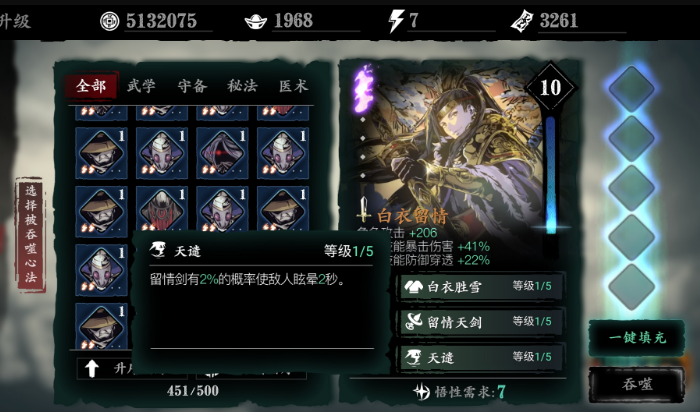
Task: Open the 武学 tab
Action: [141, 85]
